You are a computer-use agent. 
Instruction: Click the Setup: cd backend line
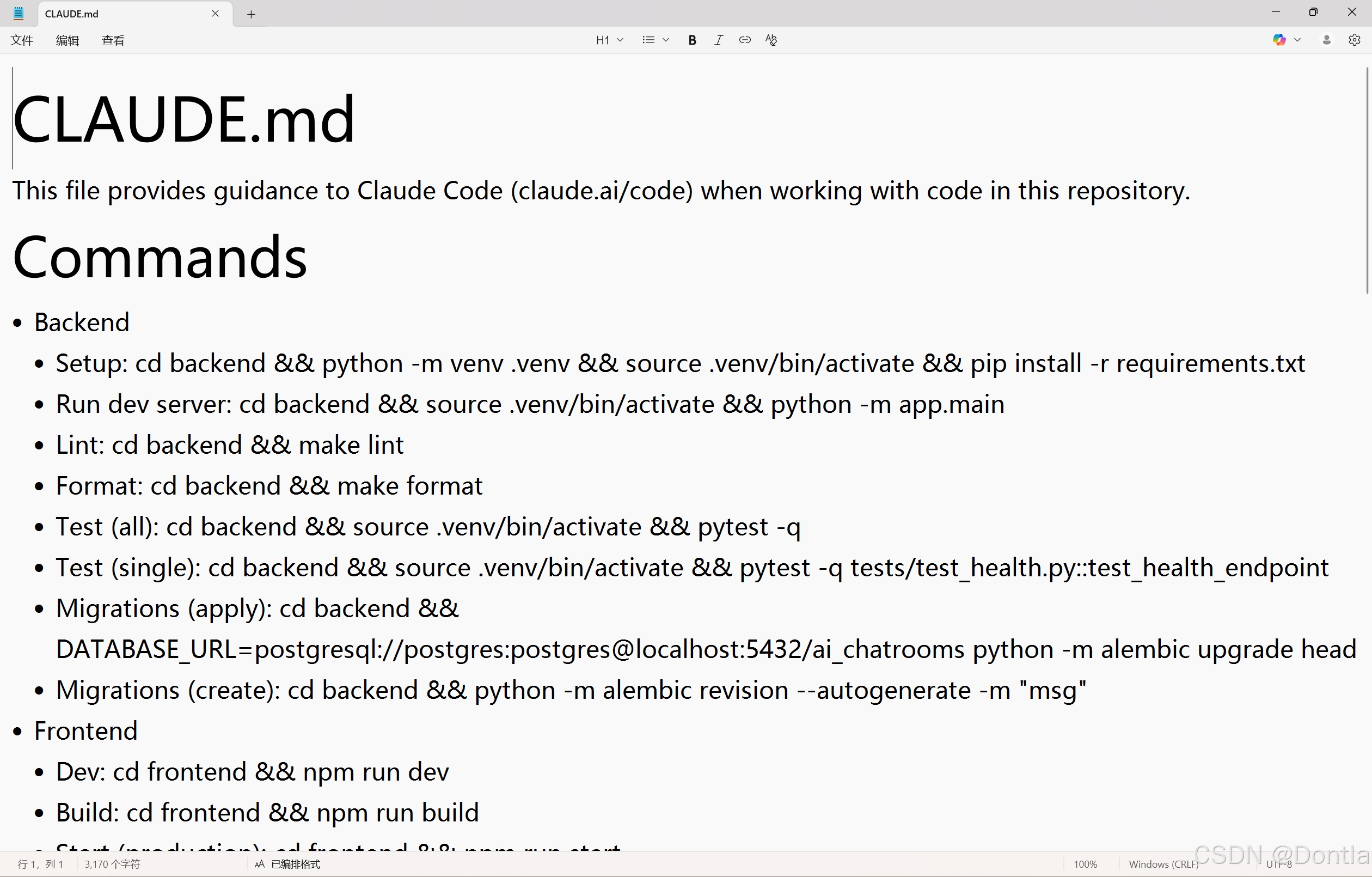(x=681, y=363)
